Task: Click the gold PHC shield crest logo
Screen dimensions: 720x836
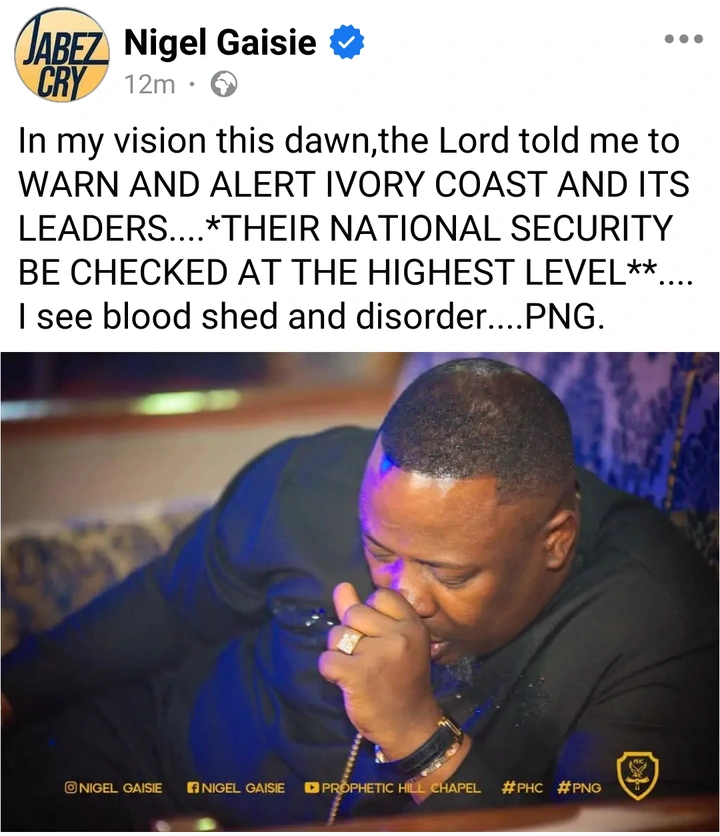Action: click(x=637, y=776)
